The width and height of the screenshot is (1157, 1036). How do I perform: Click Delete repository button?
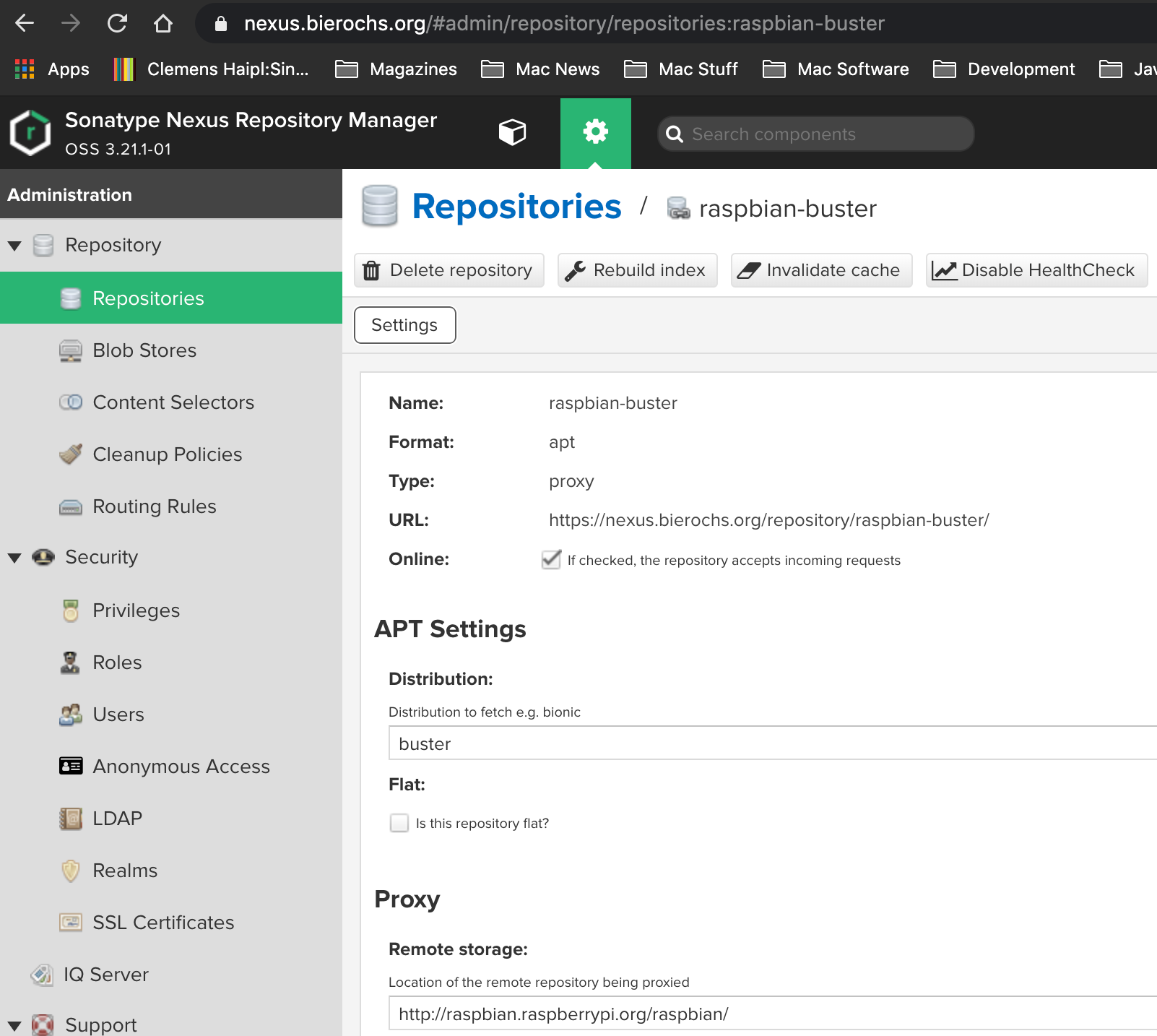[x=449, y=270]
